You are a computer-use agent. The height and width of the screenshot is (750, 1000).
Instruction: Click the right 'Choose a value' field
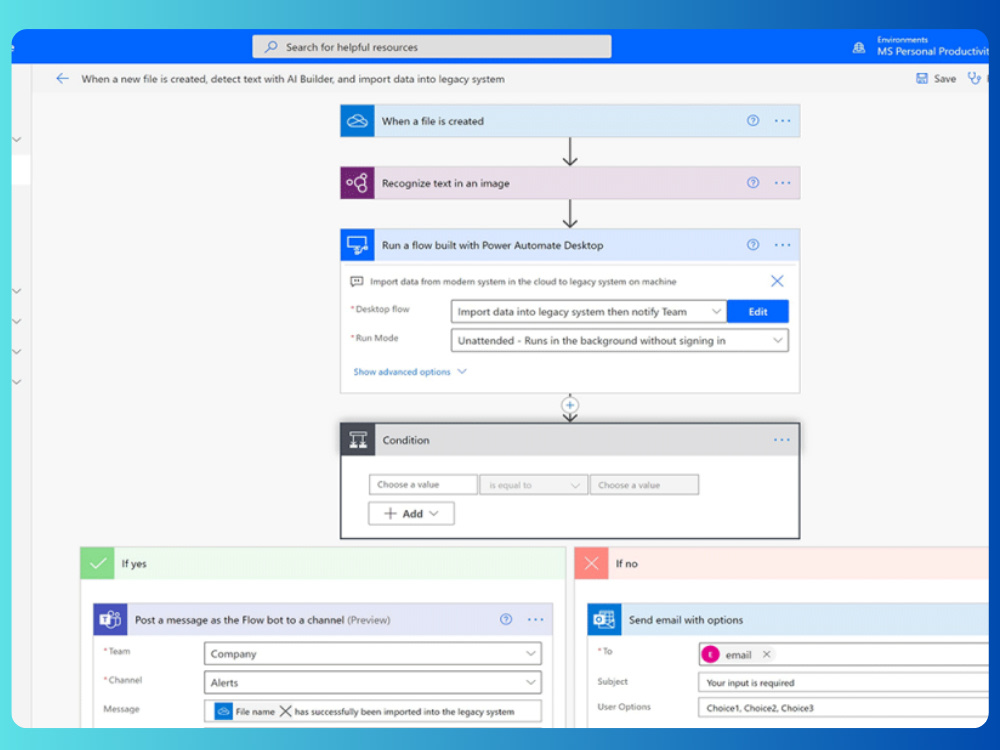pos(644,485)
